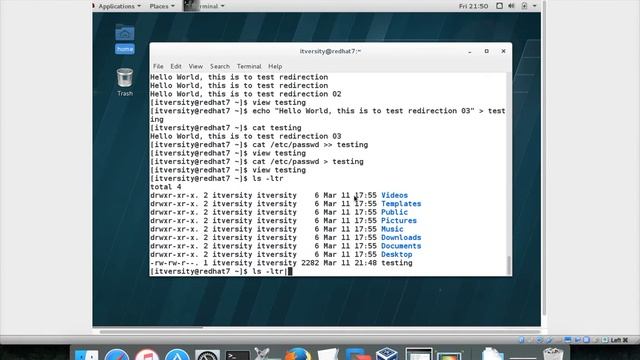Screen dimensions: 640x360
Task: Click the Documents directory name
Action: point(401,246)
